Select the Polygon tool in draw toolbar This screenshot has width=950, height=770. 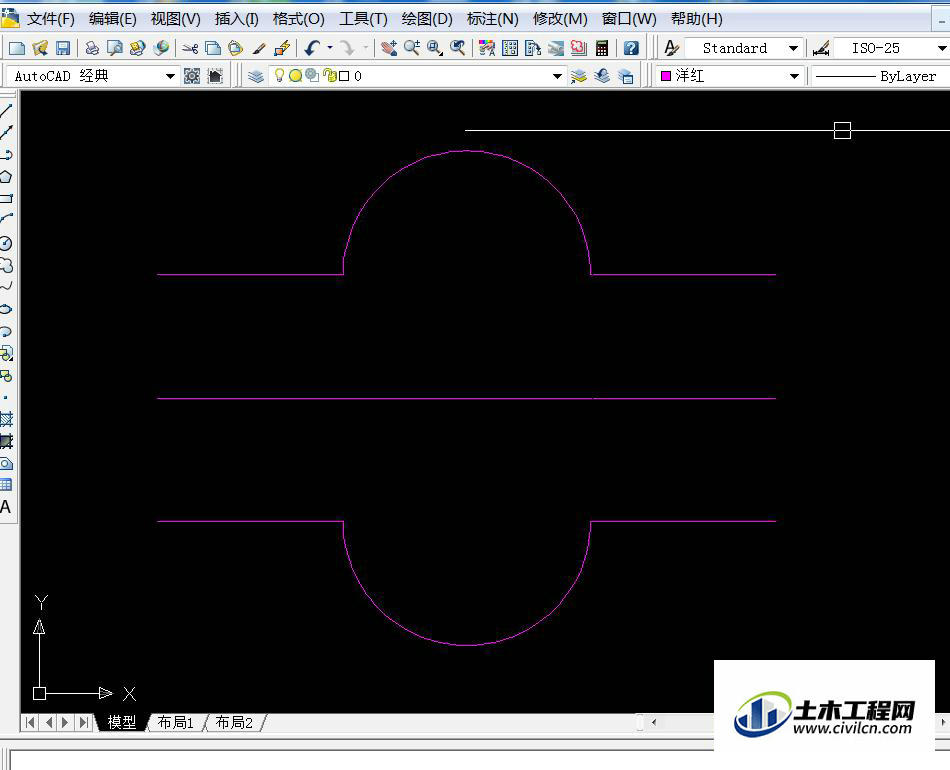tap(6, 177)
